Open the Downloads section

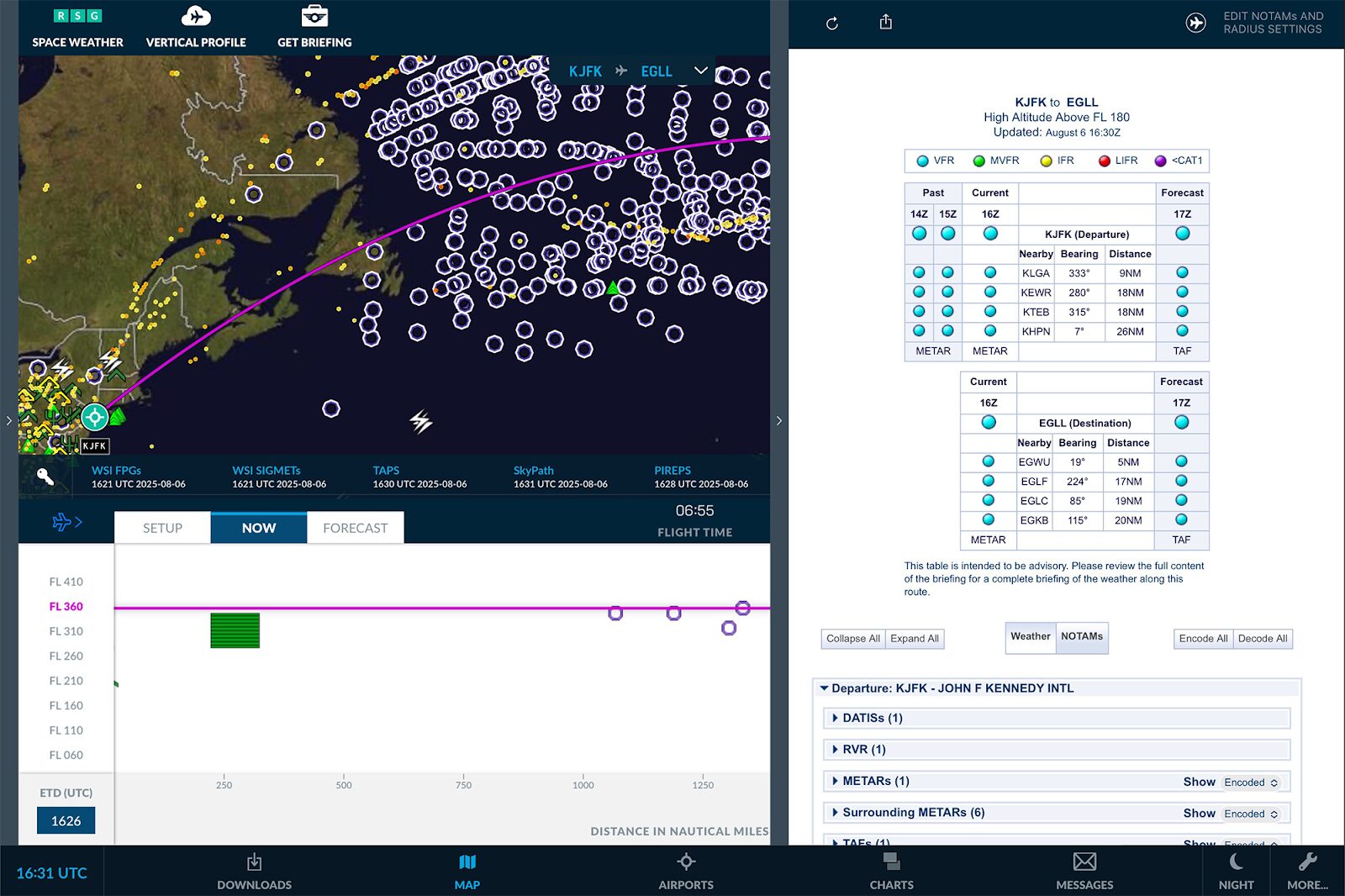(x=254, y=871)
